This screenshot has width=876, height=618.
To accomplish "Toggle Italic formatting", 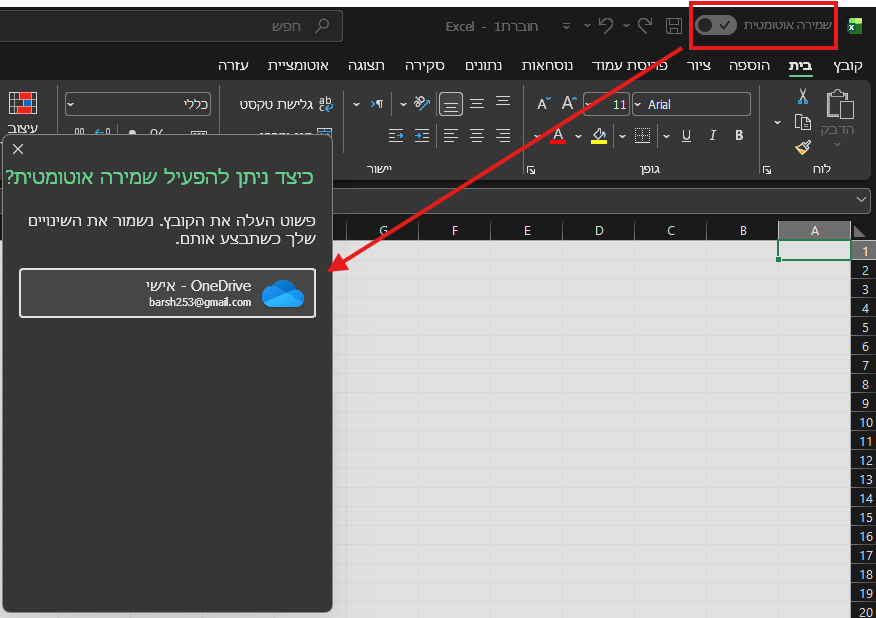I will (712, 135).
